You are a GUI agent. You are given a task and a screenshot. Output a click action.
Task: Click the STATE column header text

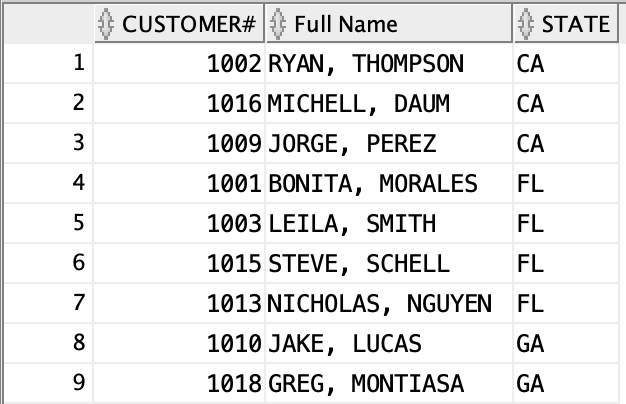[575, 23]
